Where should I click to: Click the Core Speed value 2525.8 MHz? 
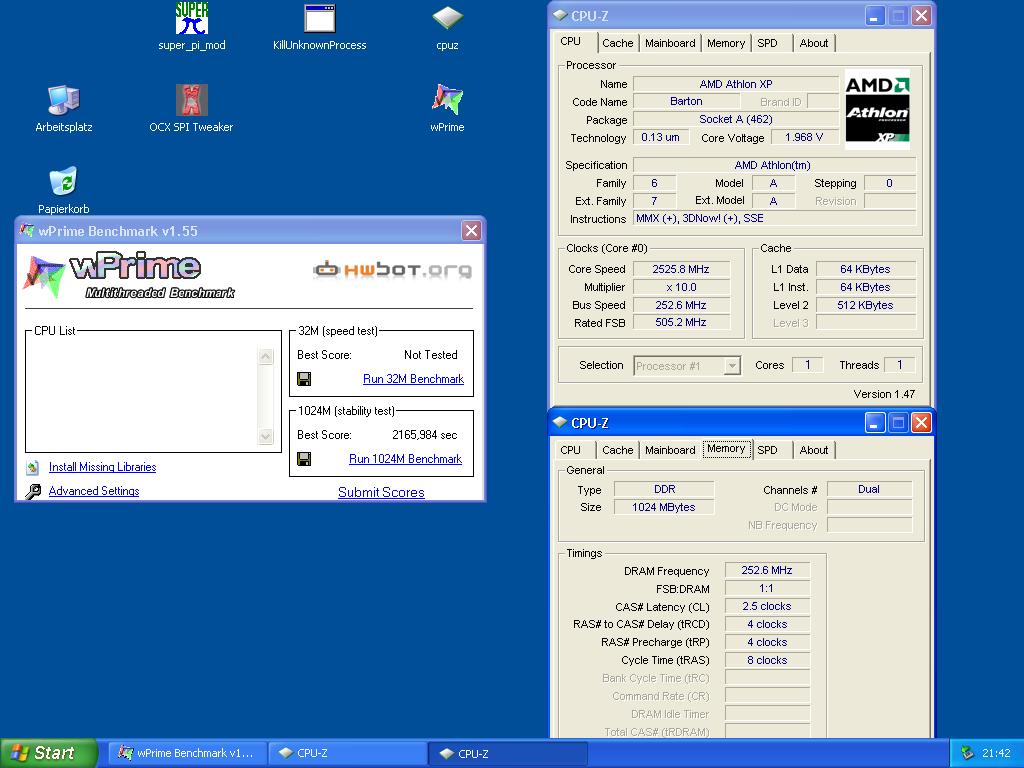(680, 269)
